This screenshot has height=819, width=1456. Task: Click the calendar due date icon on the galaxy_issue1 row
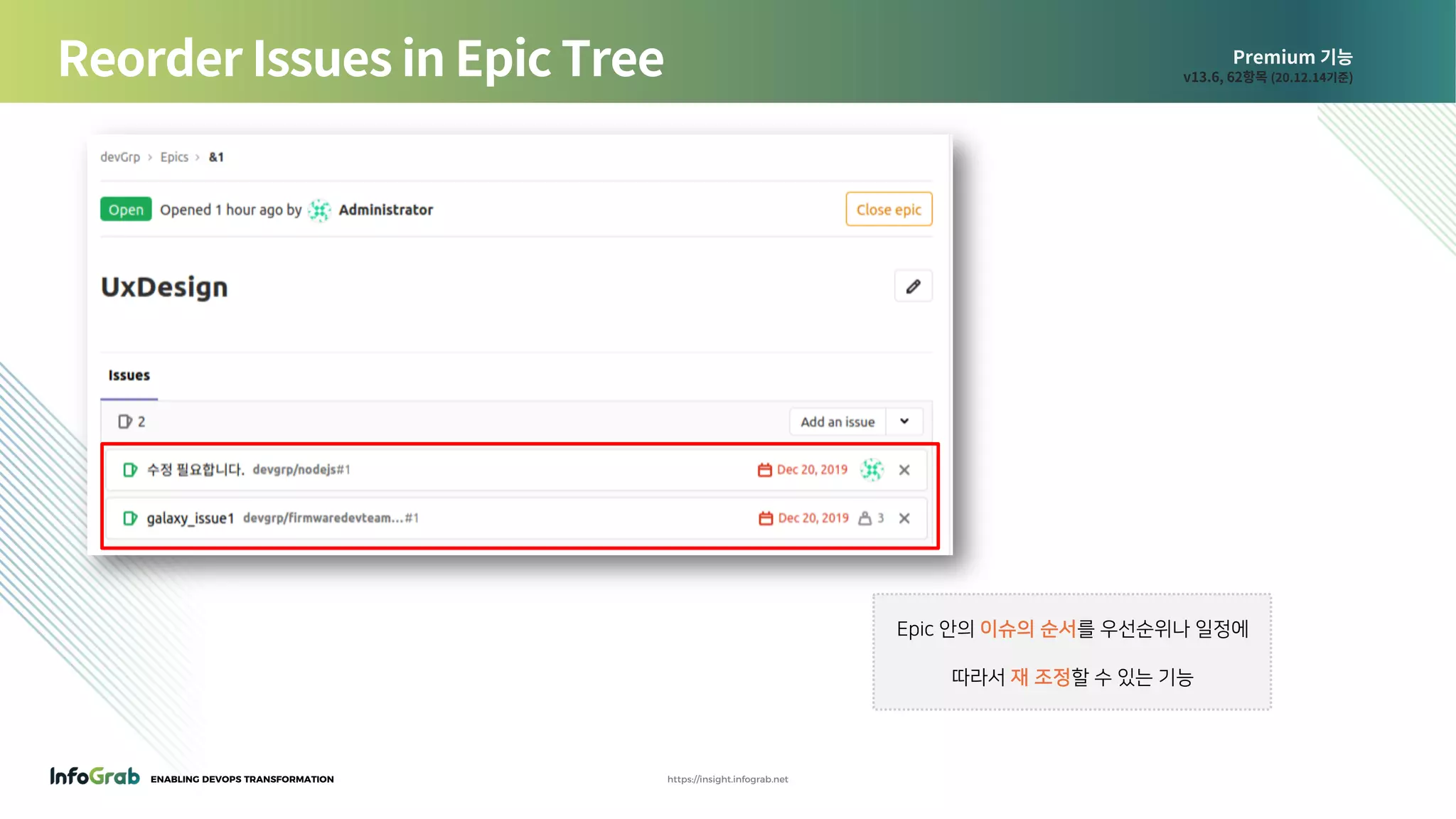coord(766,518)
